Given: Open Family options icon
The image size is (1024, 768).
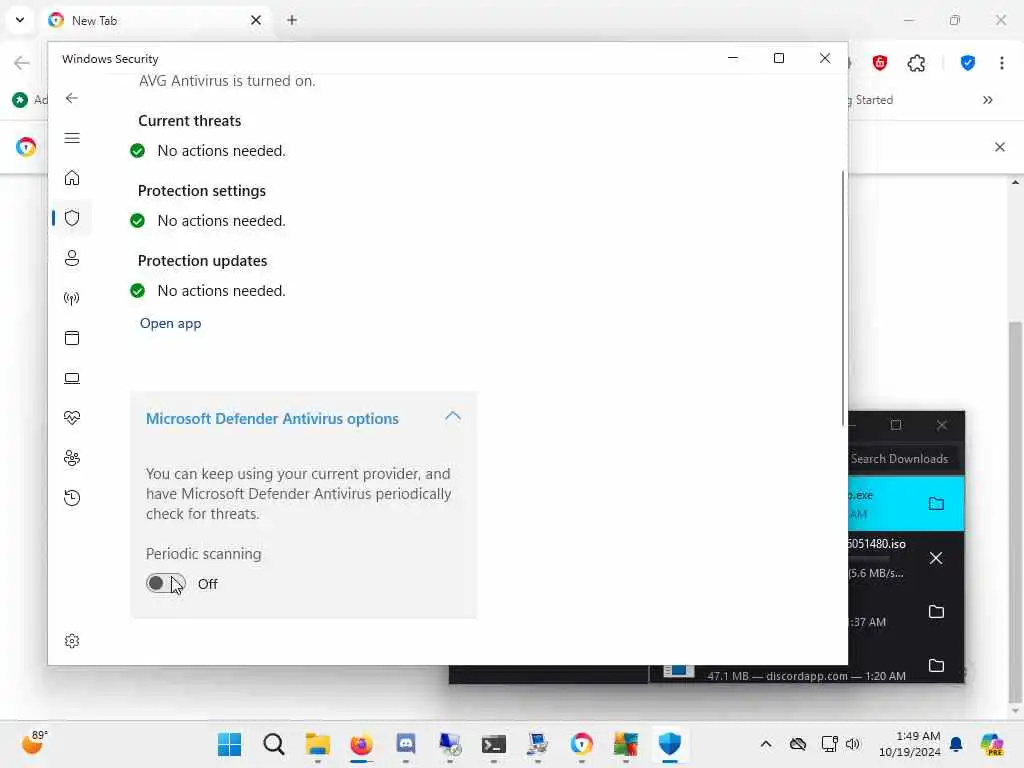Looking at the screenshot, I should [x=72, y=458].
